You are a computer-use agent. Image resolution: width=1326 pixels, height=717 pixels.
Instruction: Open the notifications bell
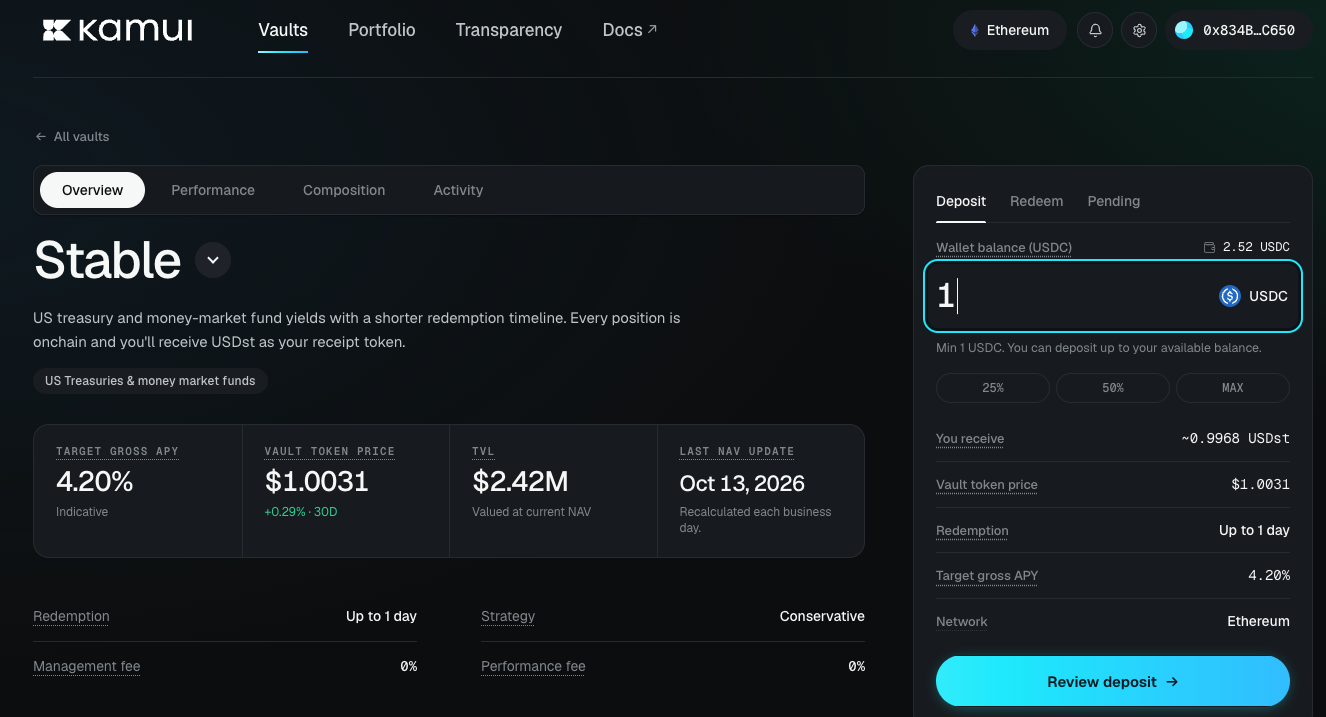(1095, 30)
